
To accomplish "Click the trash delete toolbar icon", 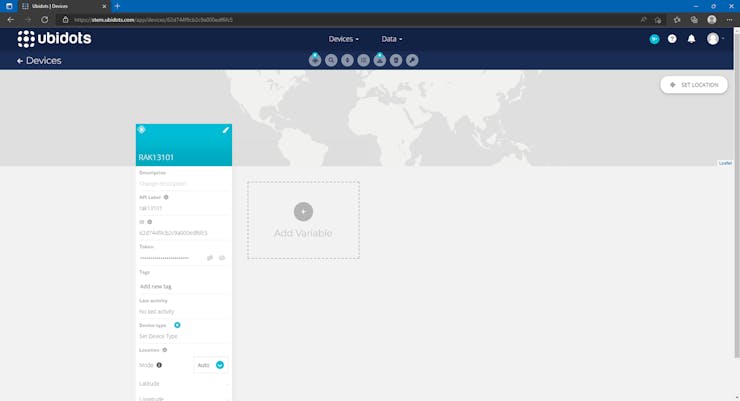I will pos(396,60).
